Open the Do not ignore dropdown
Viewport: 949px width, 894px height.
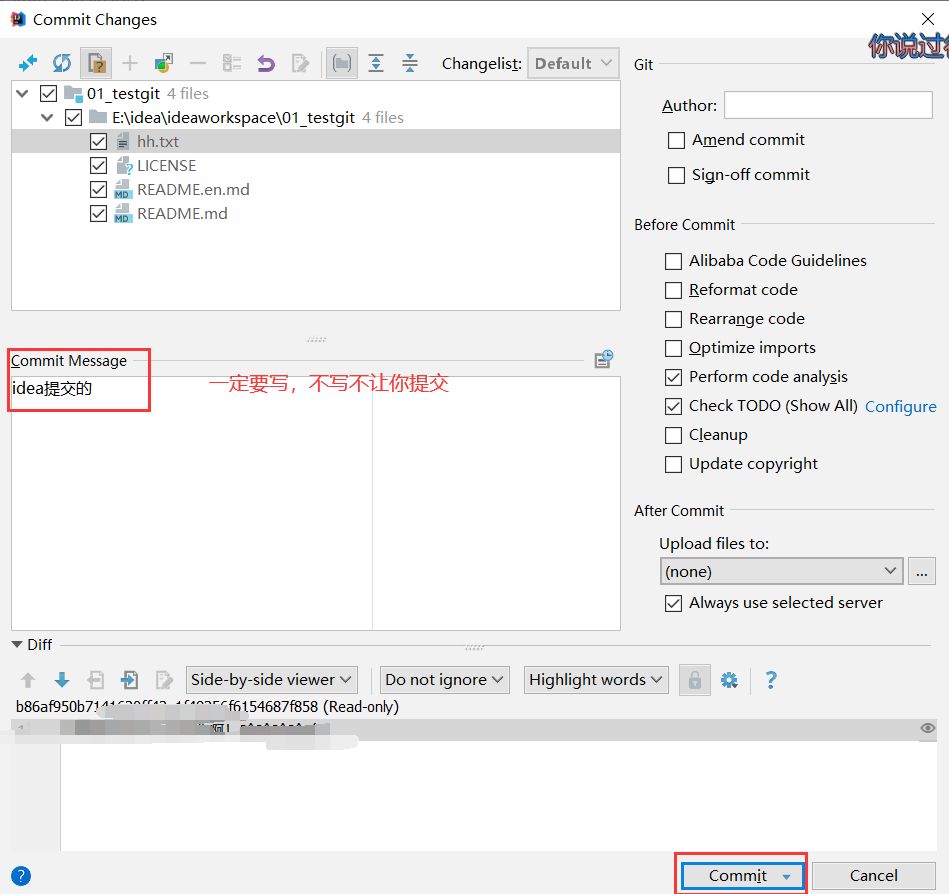[445, 680]
